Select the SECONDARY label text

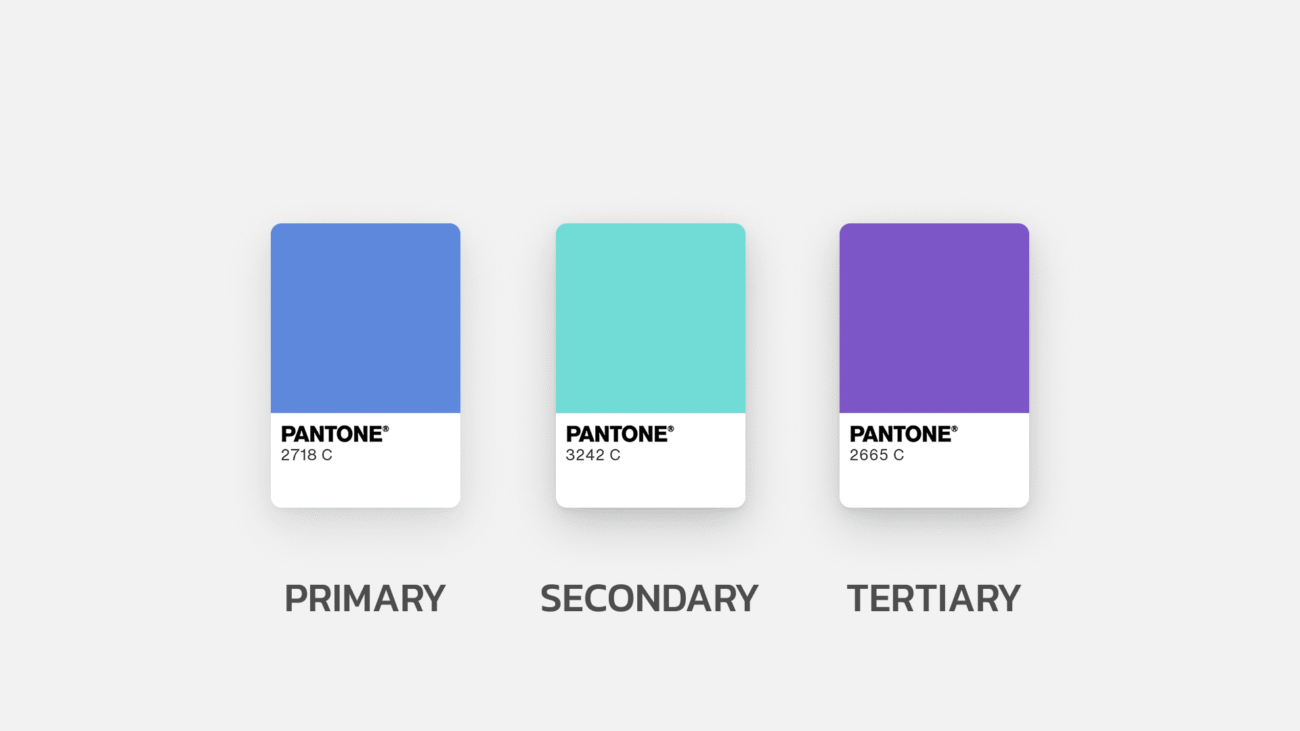pyautogui.click(x=649, y=598)
